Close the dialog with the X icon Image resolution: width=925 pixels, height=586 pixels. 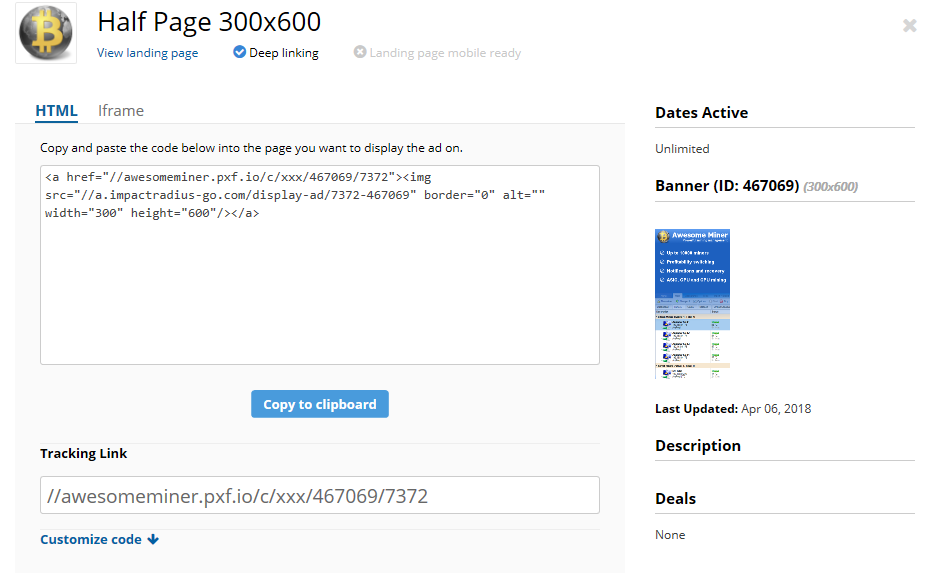point(910,25)
